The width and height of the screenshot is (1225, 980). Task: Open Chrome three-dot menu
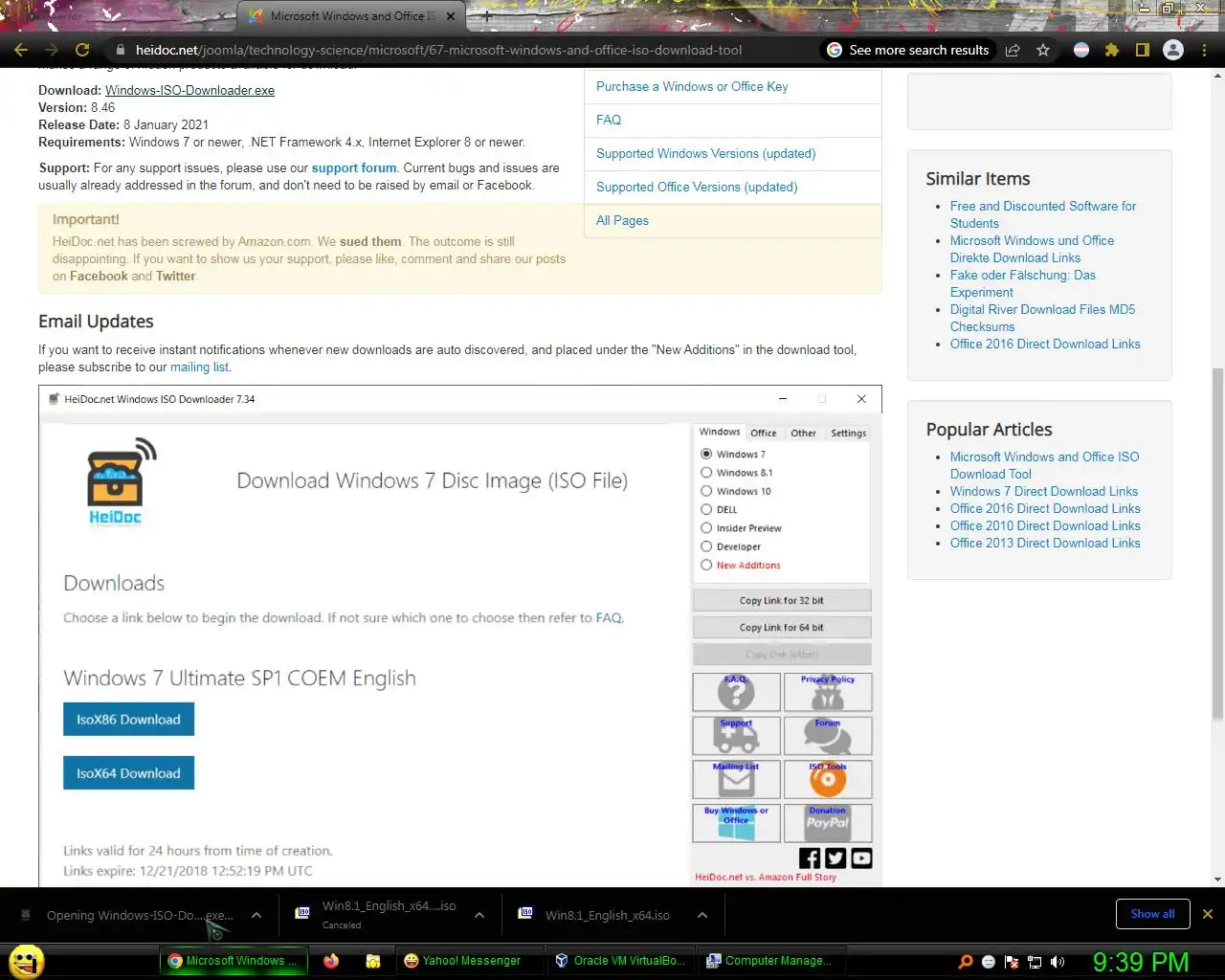(1204, 50)
